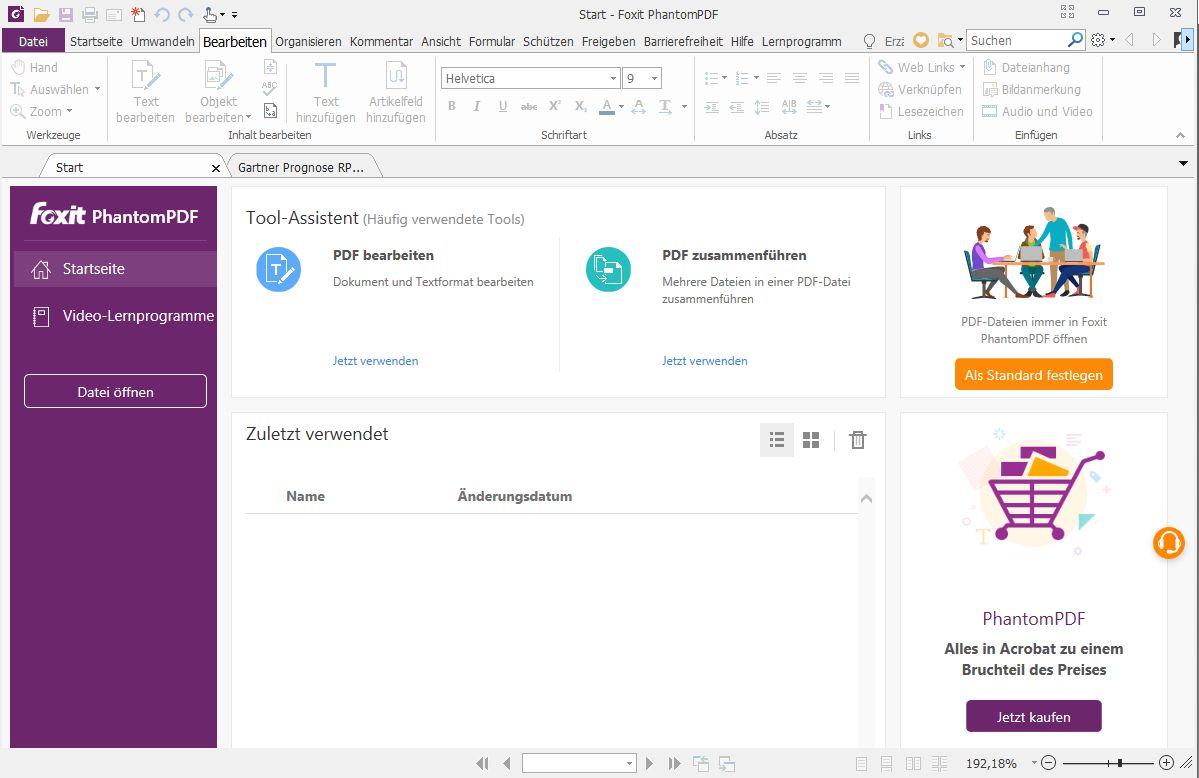Expand the Zoom tool dropdown in Werkzeuge
The image size is (1199, 778).
tap(70, 112)
